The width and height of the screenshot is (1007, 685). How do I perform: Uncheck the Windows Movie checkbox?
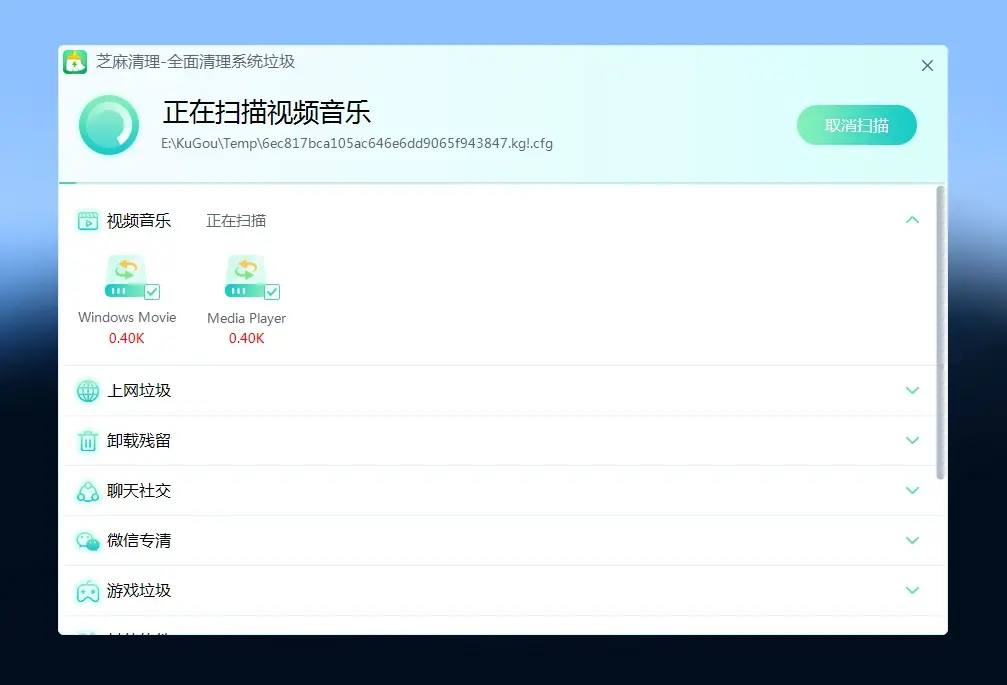click(152, 292)
